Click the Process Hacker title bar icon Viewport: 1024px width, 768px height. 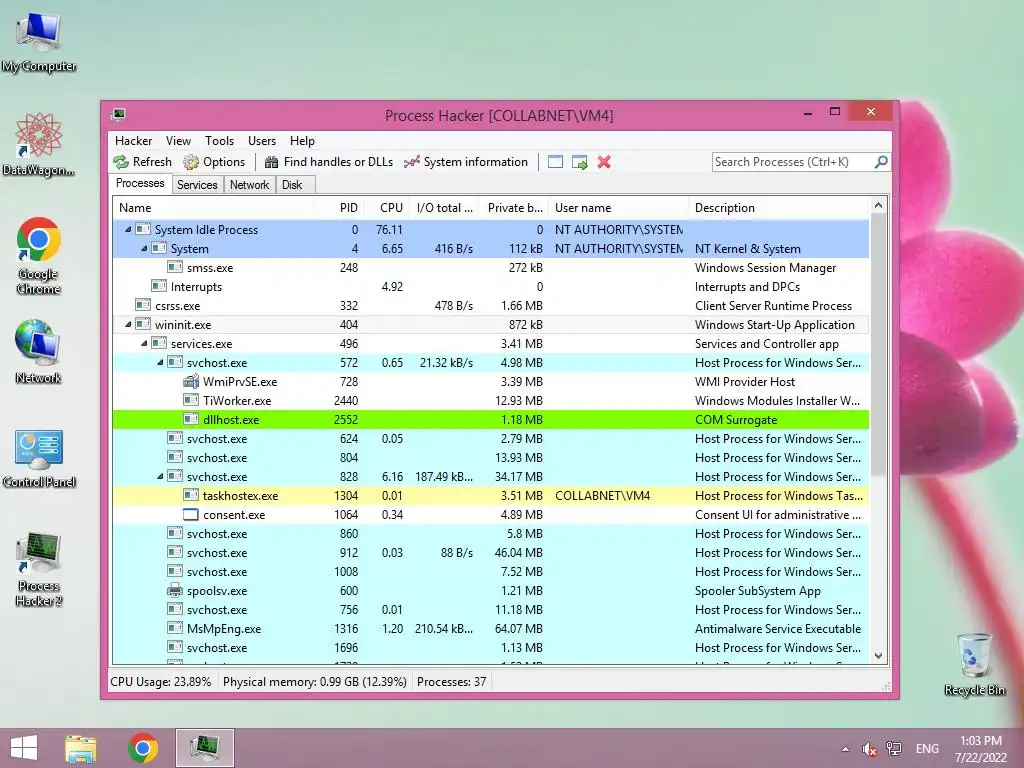pos(118,115)
